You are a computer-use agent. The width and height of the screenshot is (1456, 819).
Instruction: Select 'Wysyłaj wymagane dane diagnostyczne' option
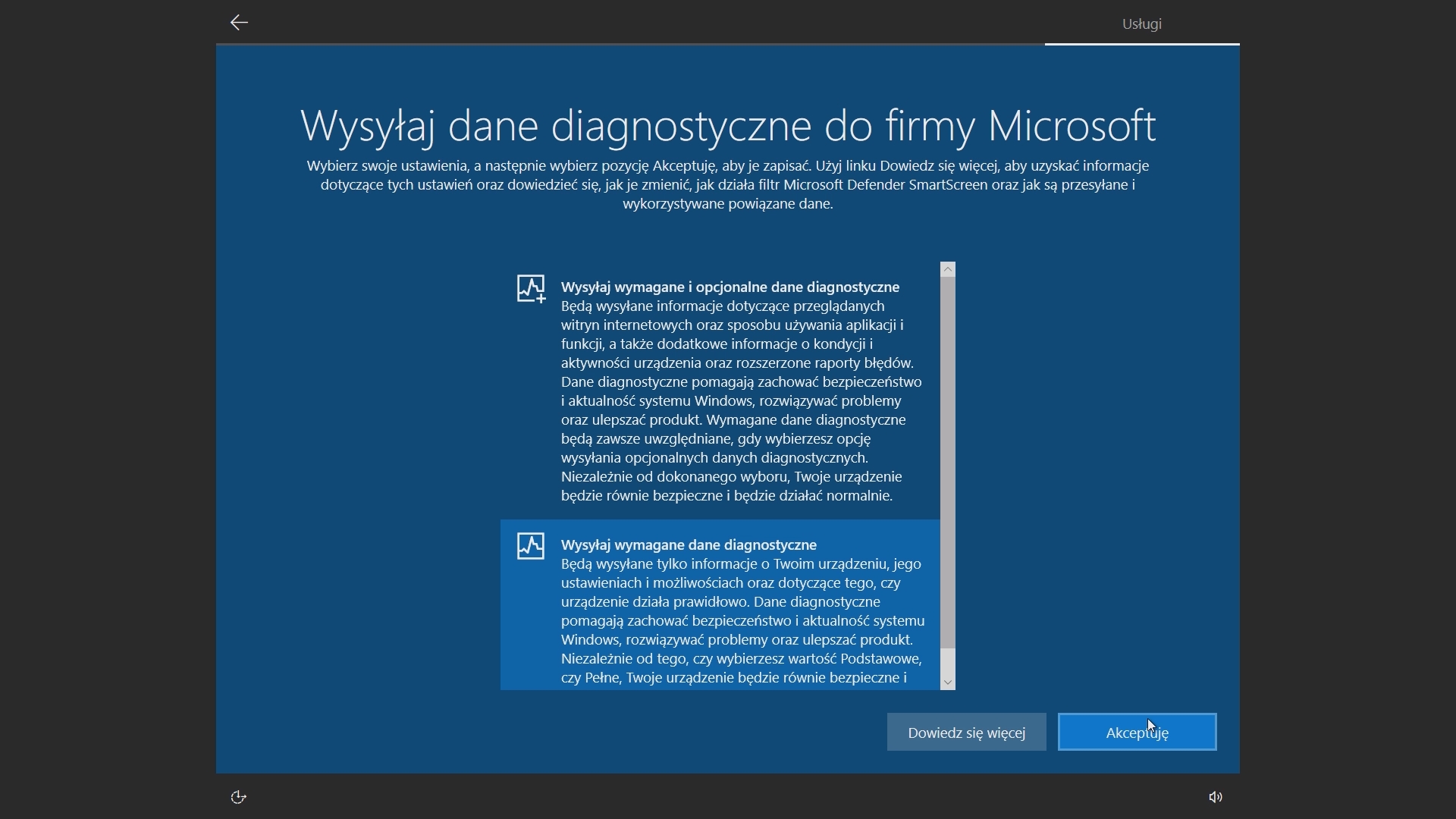click(x=720, y=605)
